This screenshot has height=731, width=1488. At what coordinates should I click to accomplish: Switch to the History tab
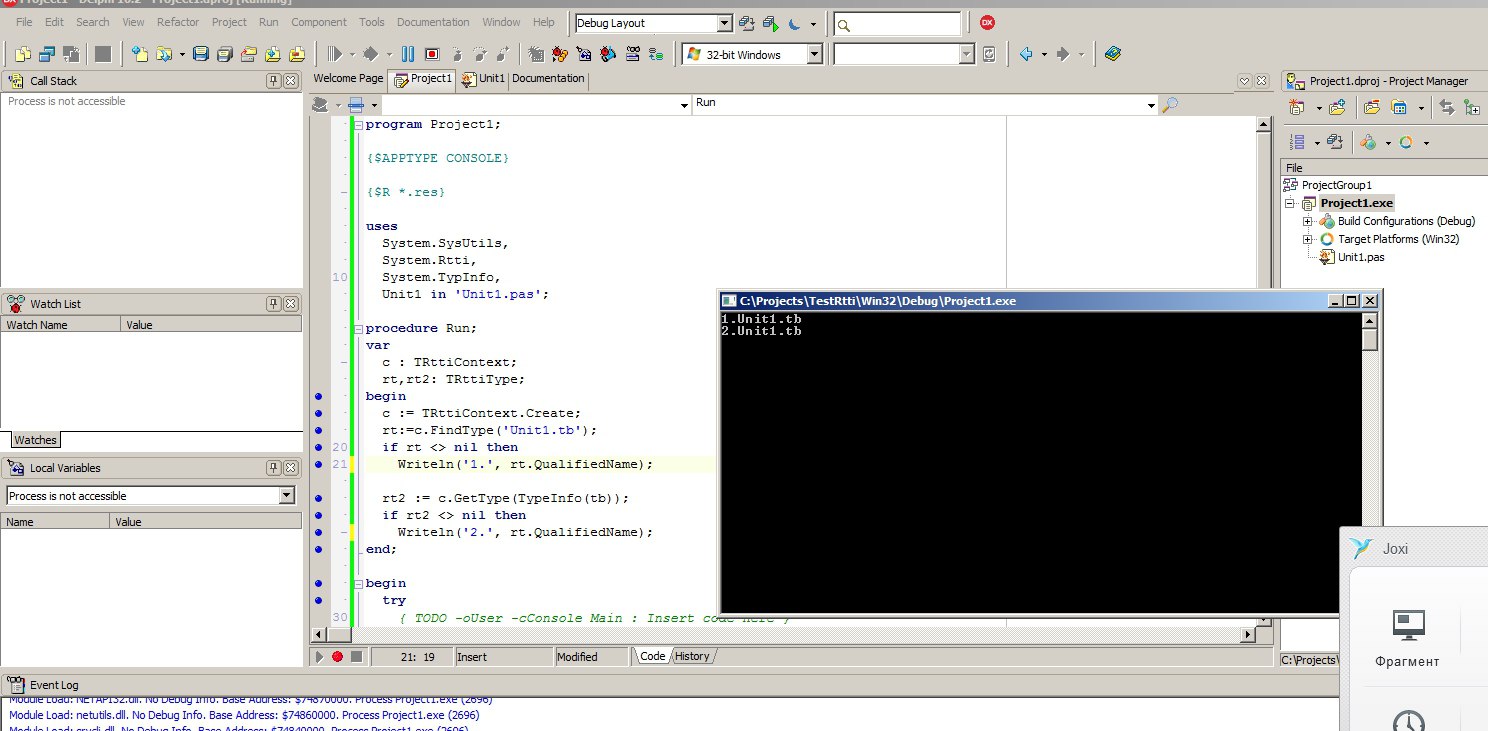tap(692, 657)
